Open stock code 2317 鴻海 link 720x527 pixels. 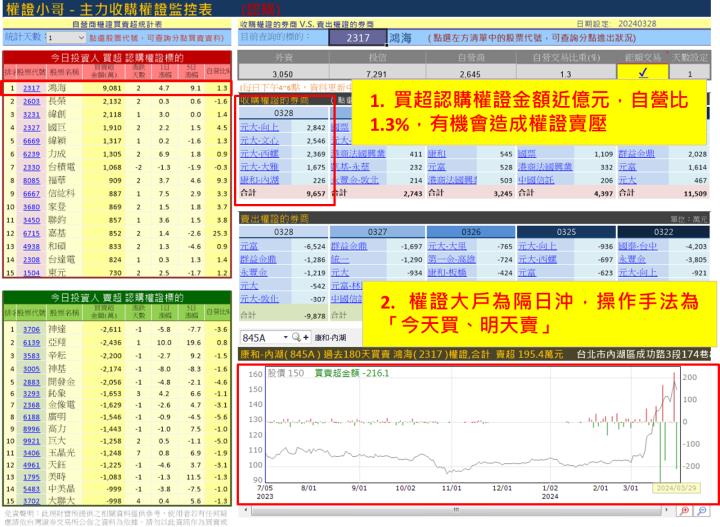pos(32,88)
